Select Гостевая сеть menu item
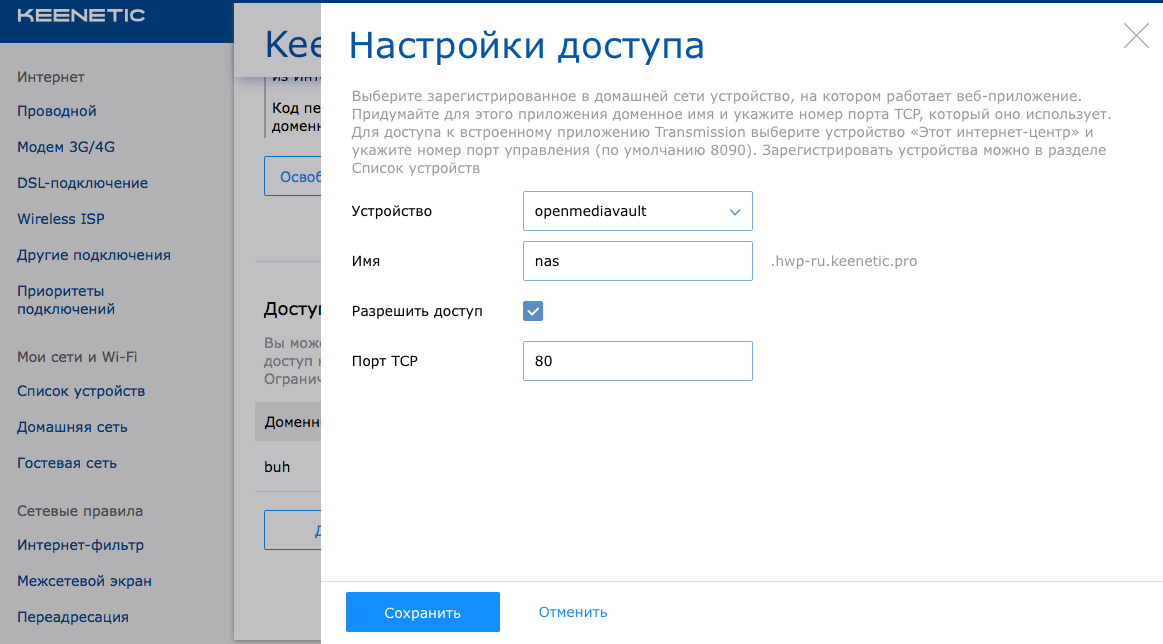The width and height of the screenshot is (1163, 644). (67, 463)
